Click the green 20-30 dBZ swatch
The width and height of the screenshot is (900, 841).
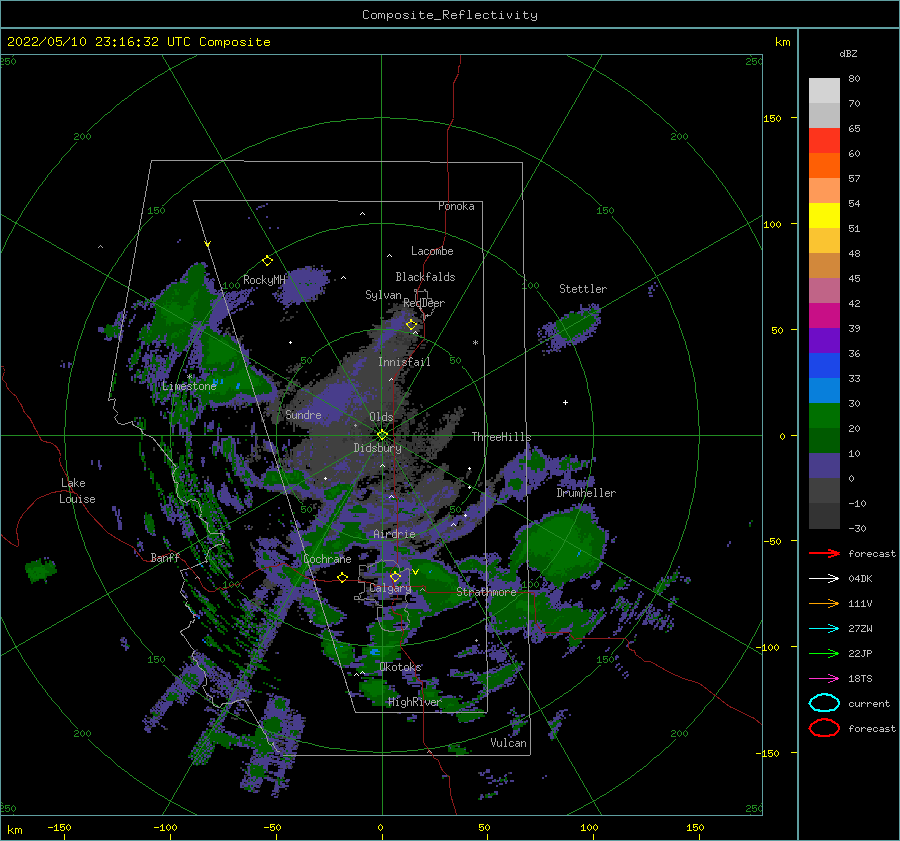click(824, 415)
